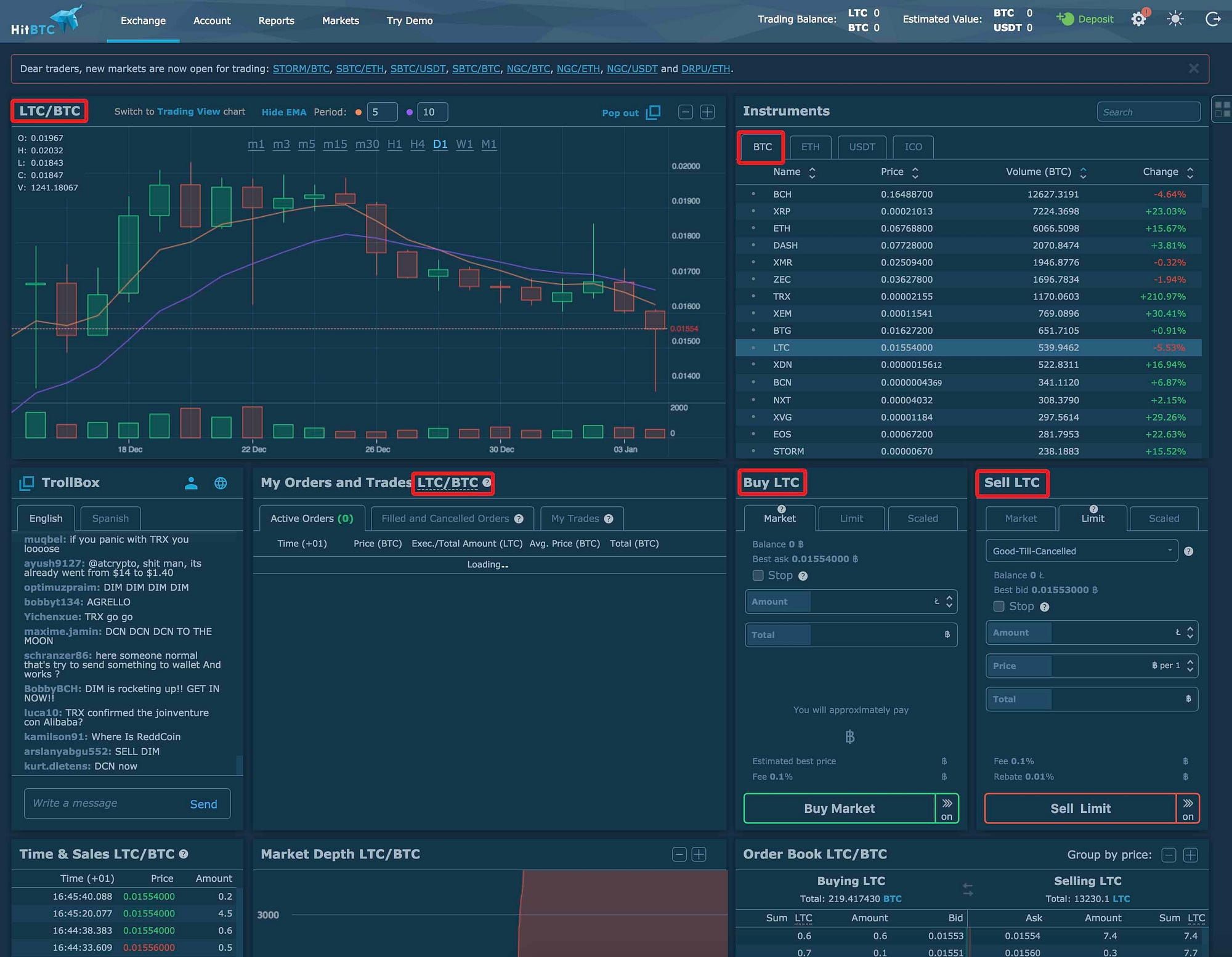Click help icon on Filled and Cancelled Orders
1232x957 pixels.
point(519,519)
